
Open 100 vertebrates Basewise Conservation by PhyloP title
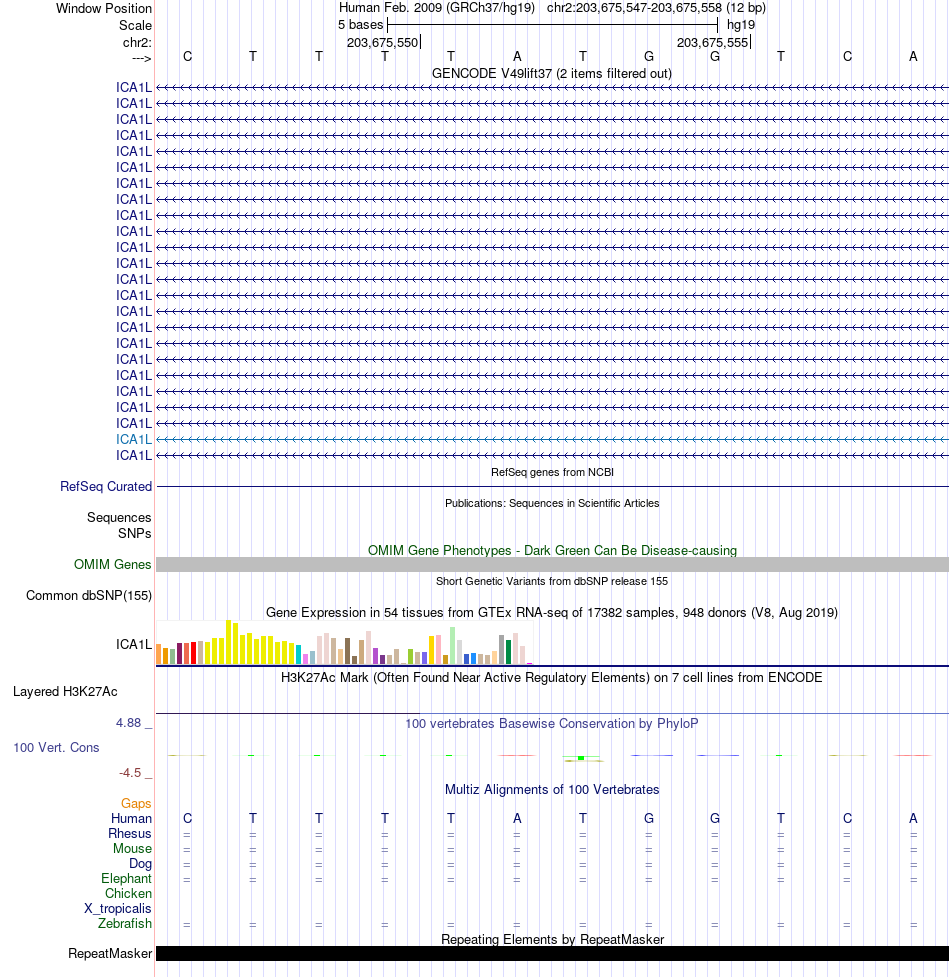552,724
